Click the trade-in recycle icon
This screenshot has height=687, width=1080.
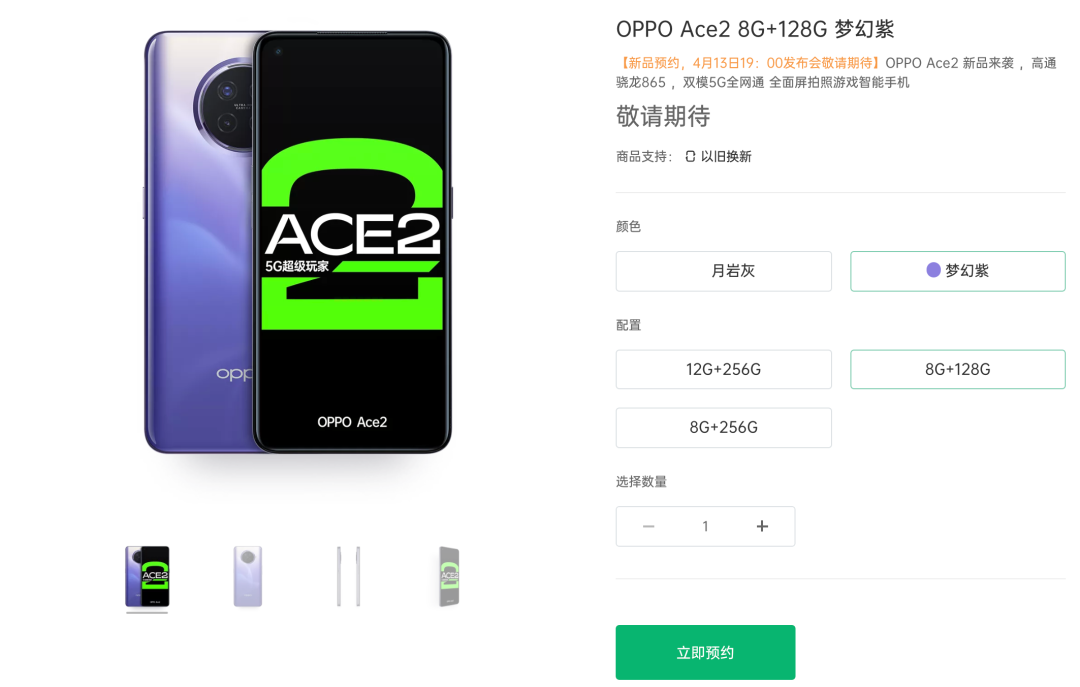(689, 156)
